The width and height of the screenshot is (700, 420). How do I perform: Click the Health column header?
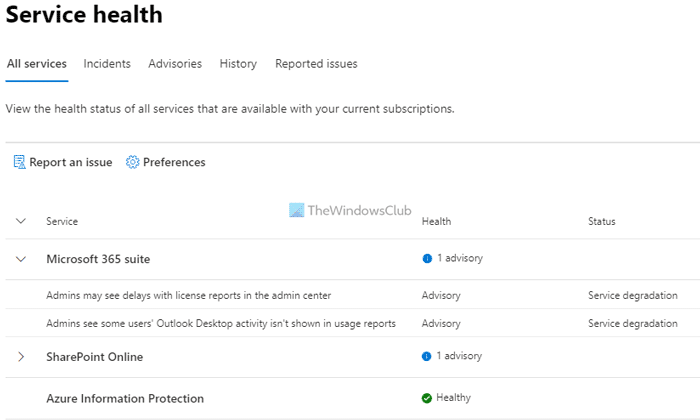click(x=437, y=221)
